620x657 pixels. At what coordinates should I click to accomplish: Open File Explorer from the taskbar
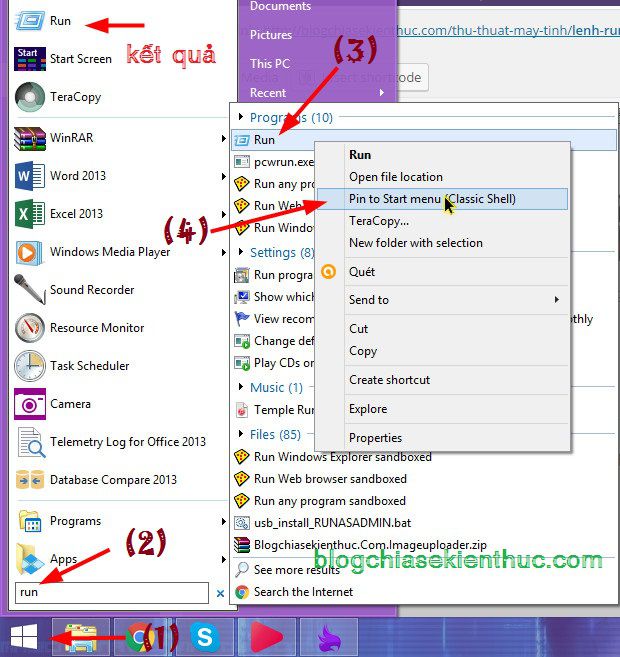point(81,637)
